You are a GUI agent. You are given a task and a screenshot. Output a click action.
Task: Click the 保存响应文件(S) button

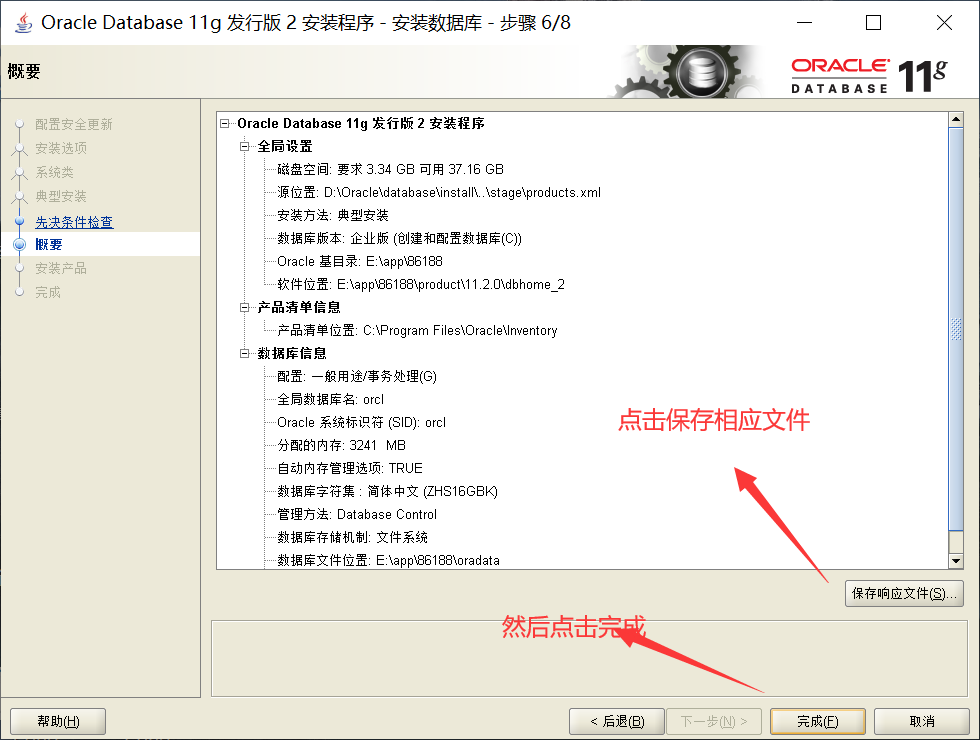[904, 593]
